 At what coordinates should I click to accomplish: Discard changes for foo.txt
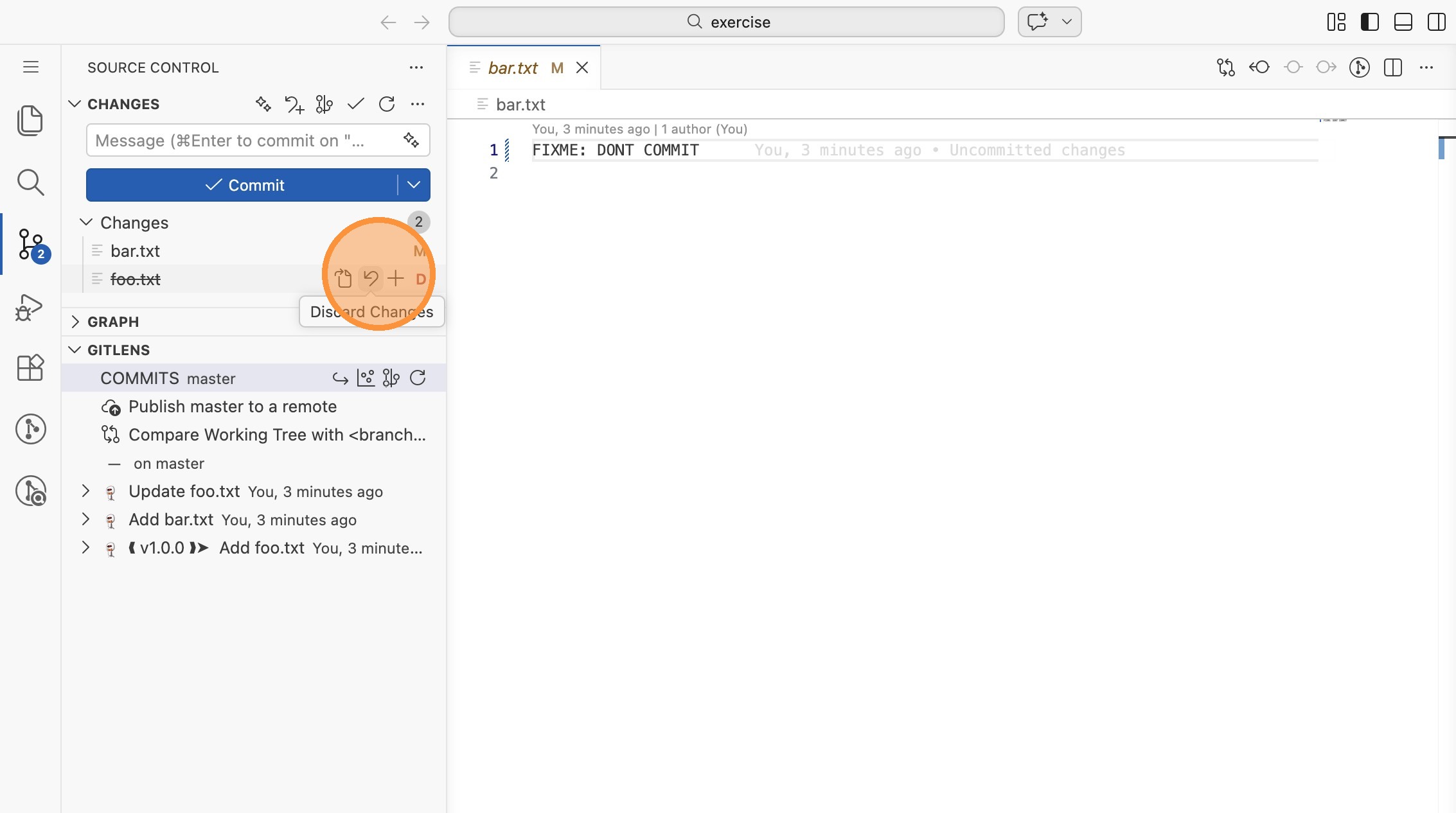pos(371,279)
